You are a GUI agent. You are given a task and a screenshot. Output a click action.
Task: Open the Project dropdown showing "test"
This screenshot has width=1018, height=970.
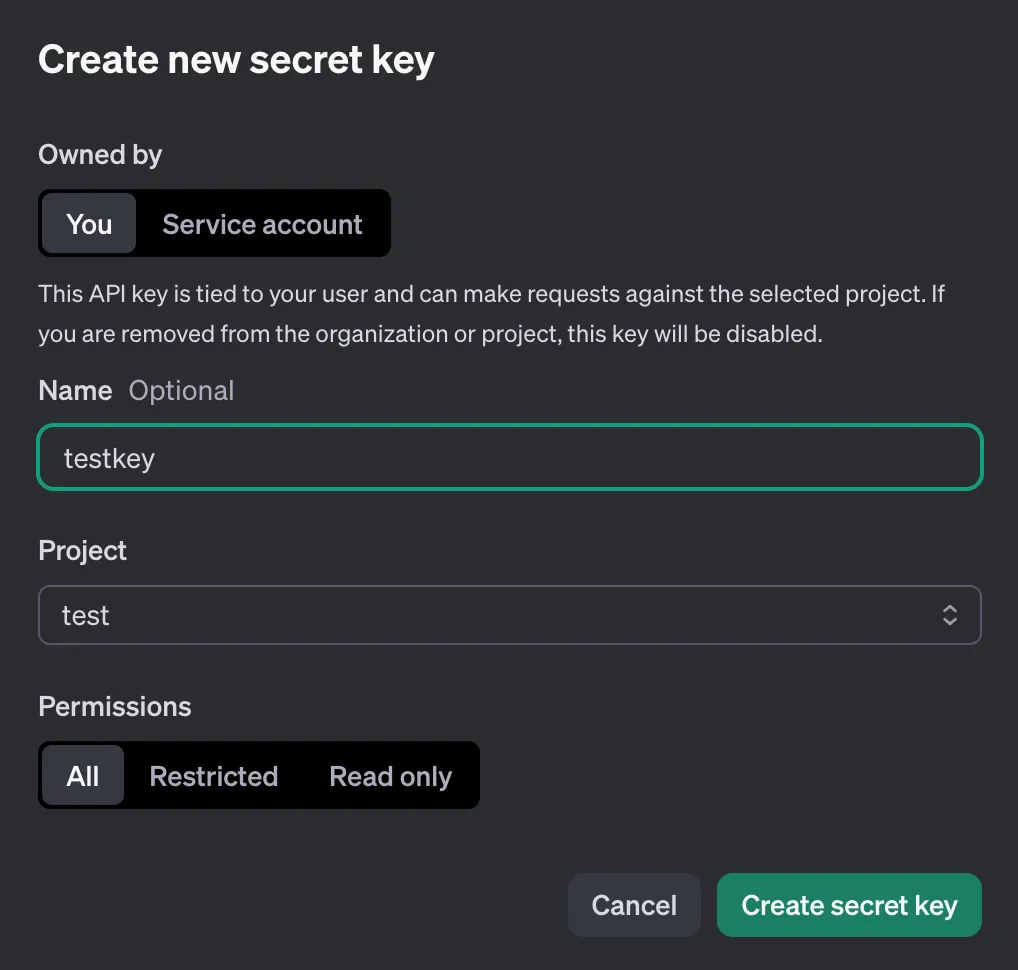click(x=509, y=615)
